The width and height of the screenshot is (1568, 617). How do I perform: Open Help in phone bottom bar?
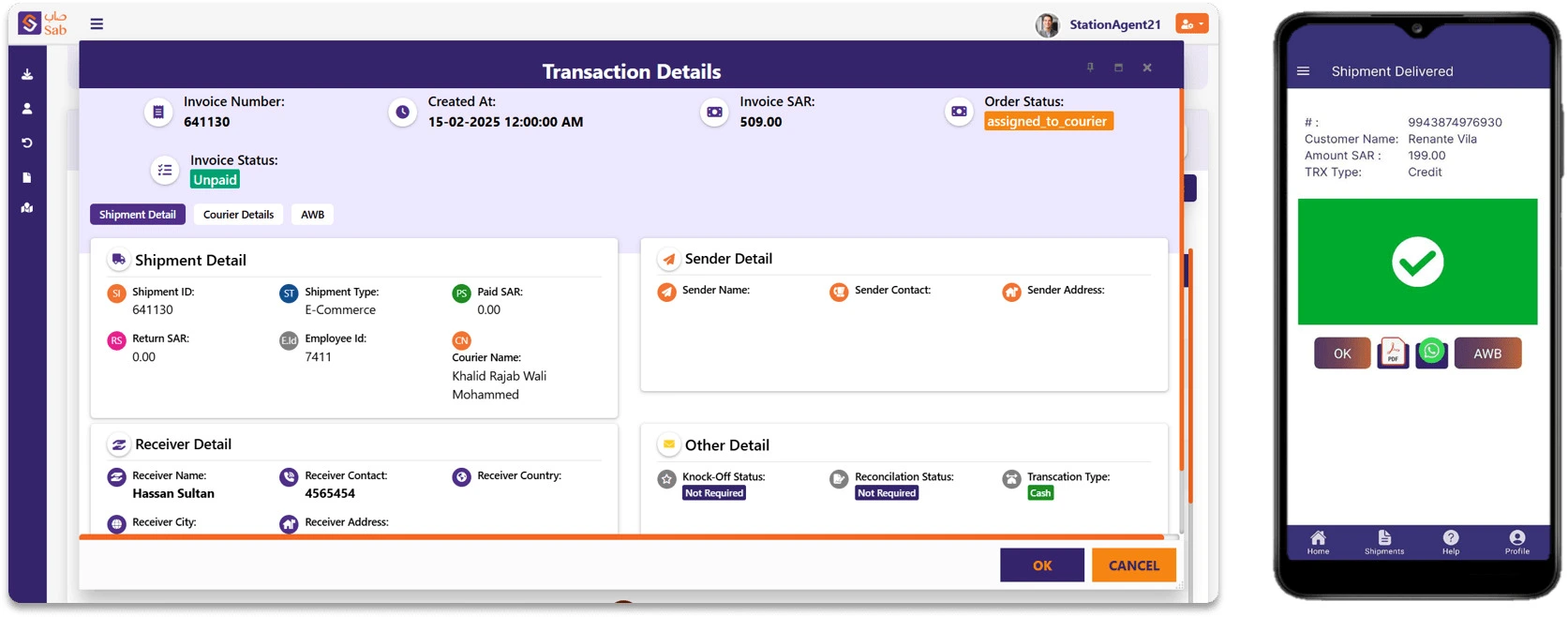[1451, 542]
